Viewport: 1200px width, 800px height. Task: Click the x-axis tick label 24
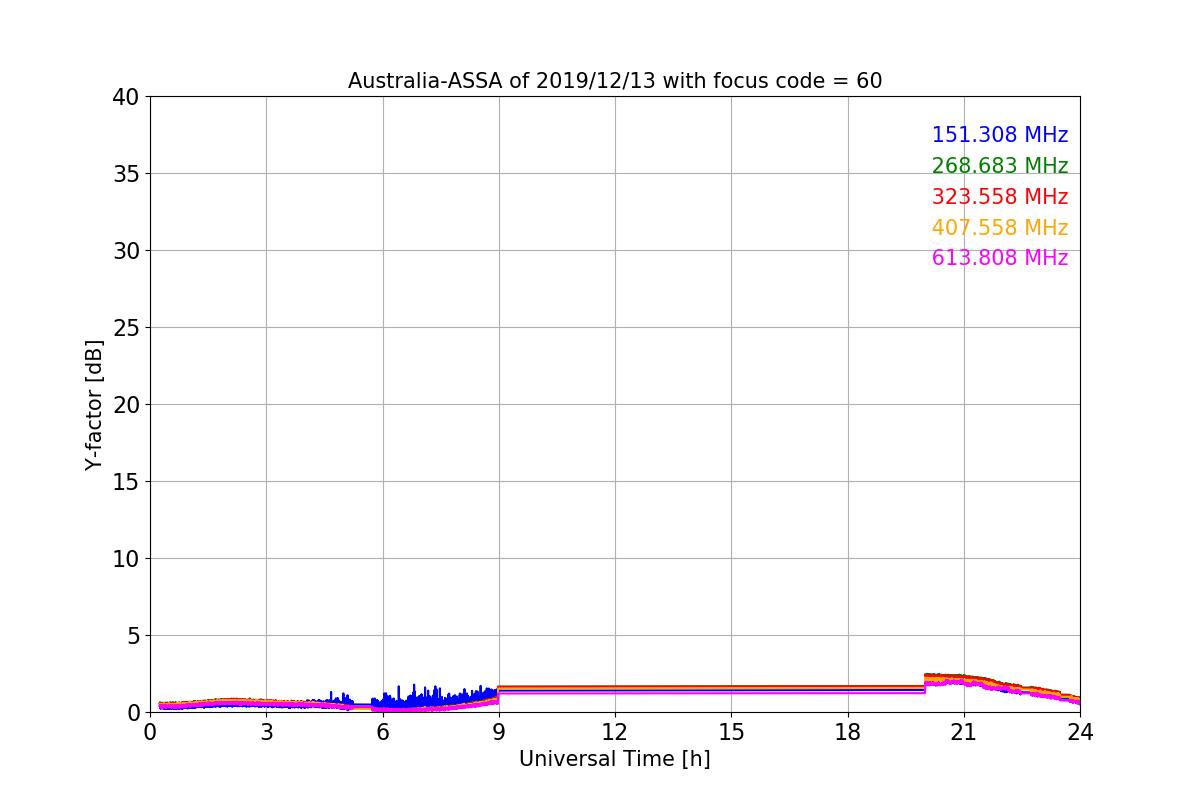[1080, 731]
